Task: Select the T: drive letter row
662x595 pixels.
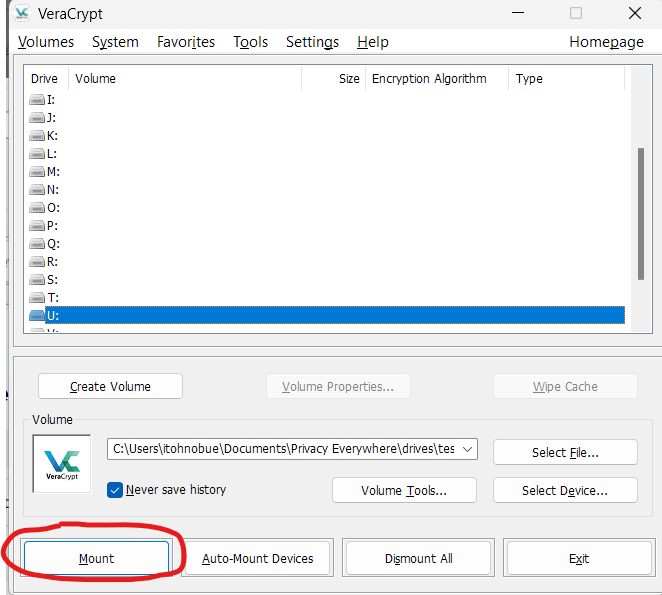Action: tap(327, 298)
